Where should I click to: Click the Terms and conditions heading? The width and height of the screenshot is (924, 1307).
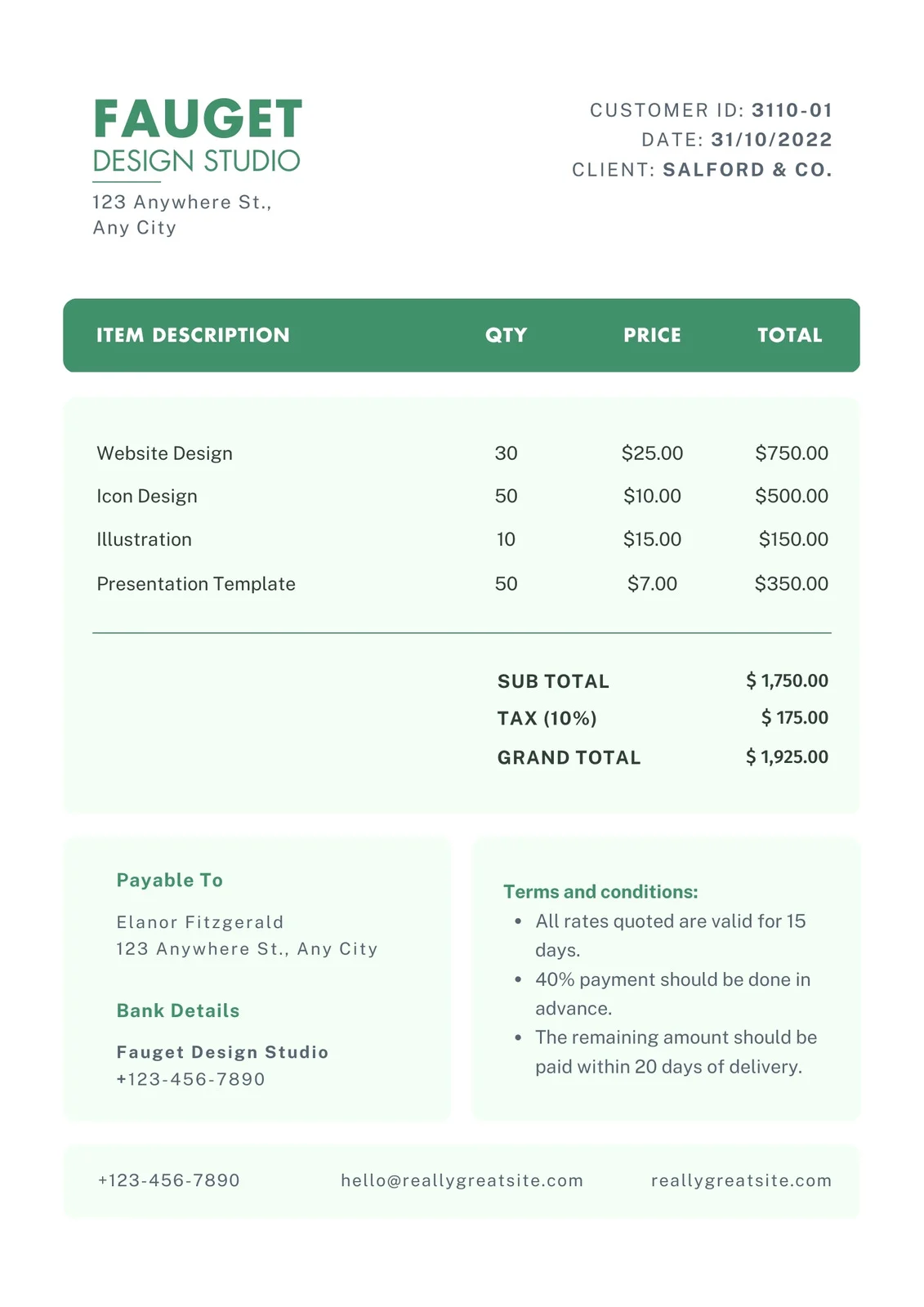tap(600, 892)
